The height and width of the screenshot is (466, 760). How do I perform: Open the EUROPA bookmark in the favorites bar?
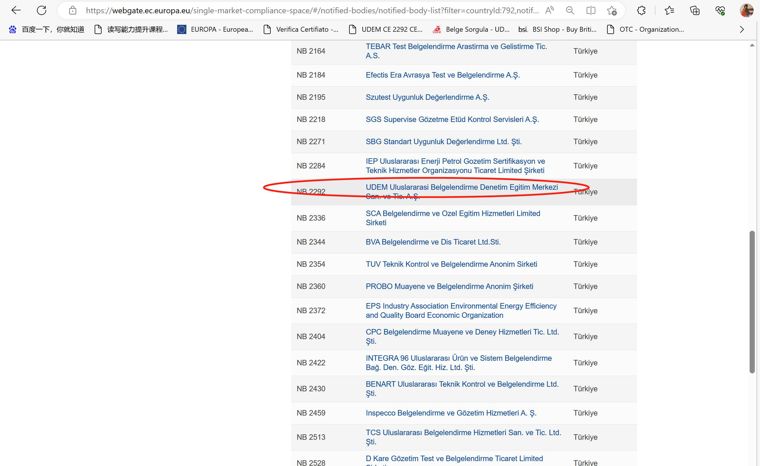(x=215, y=30)
